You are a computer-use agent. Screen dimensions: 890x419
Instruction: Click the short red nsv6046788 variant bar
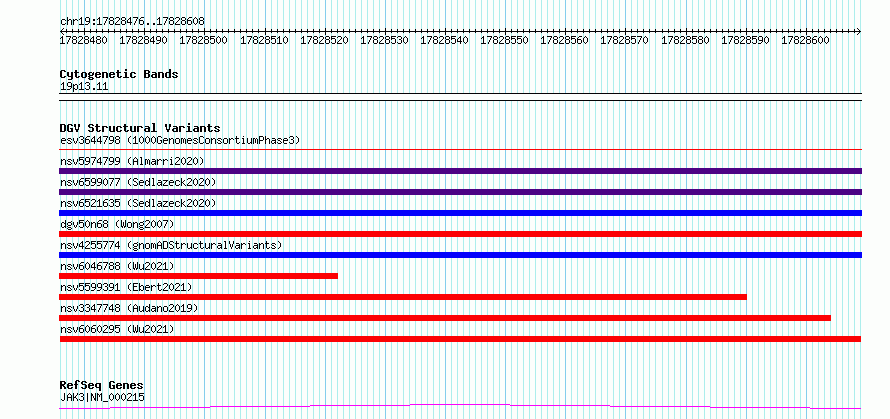(199, 276)
